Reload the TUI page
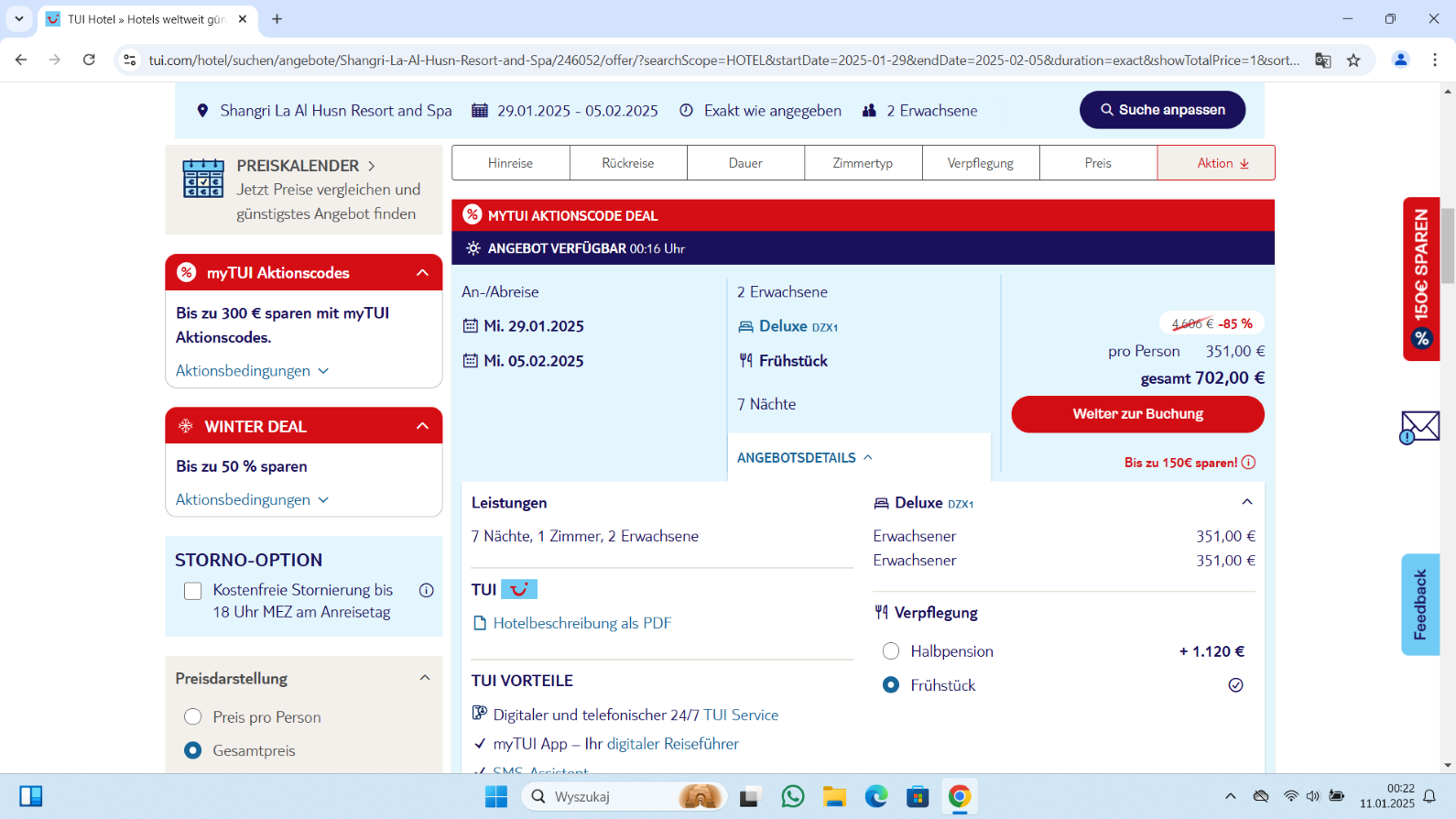Image resolution: width=1456 pixels, height=819 pixels. 89,60
